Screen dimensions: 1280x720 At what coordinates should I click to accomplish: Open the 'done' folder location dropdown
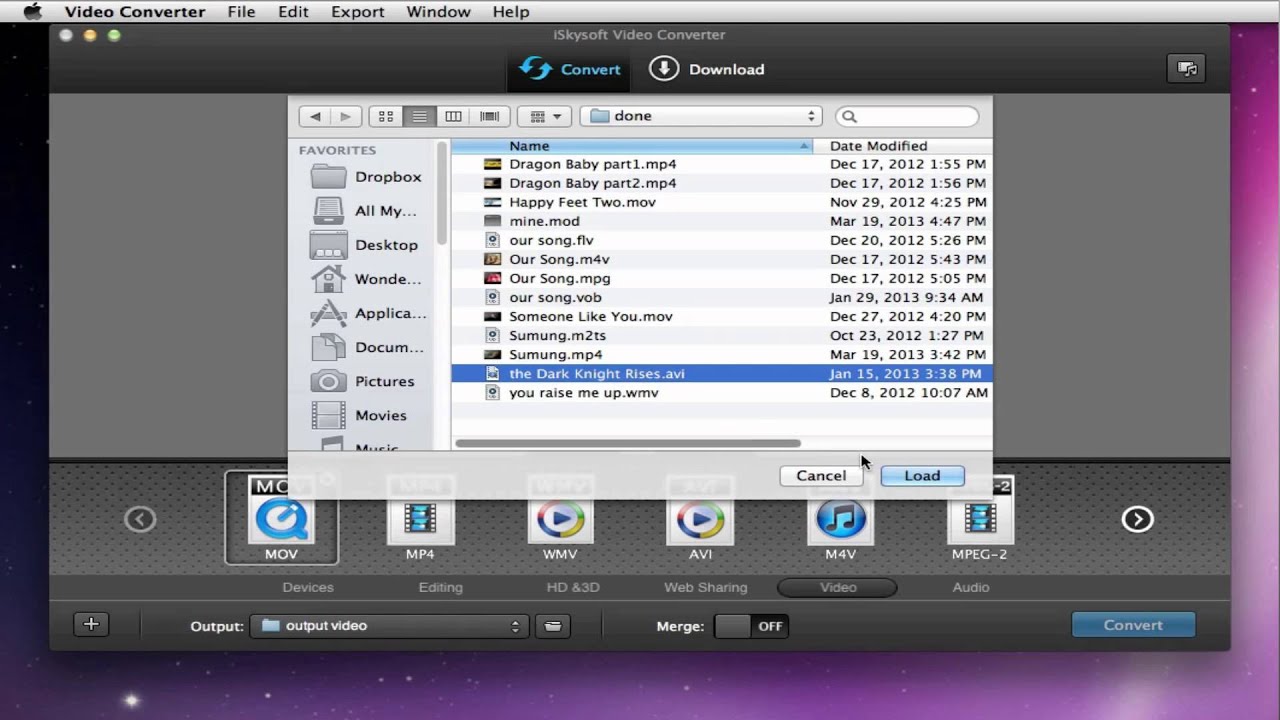(701, 116)
